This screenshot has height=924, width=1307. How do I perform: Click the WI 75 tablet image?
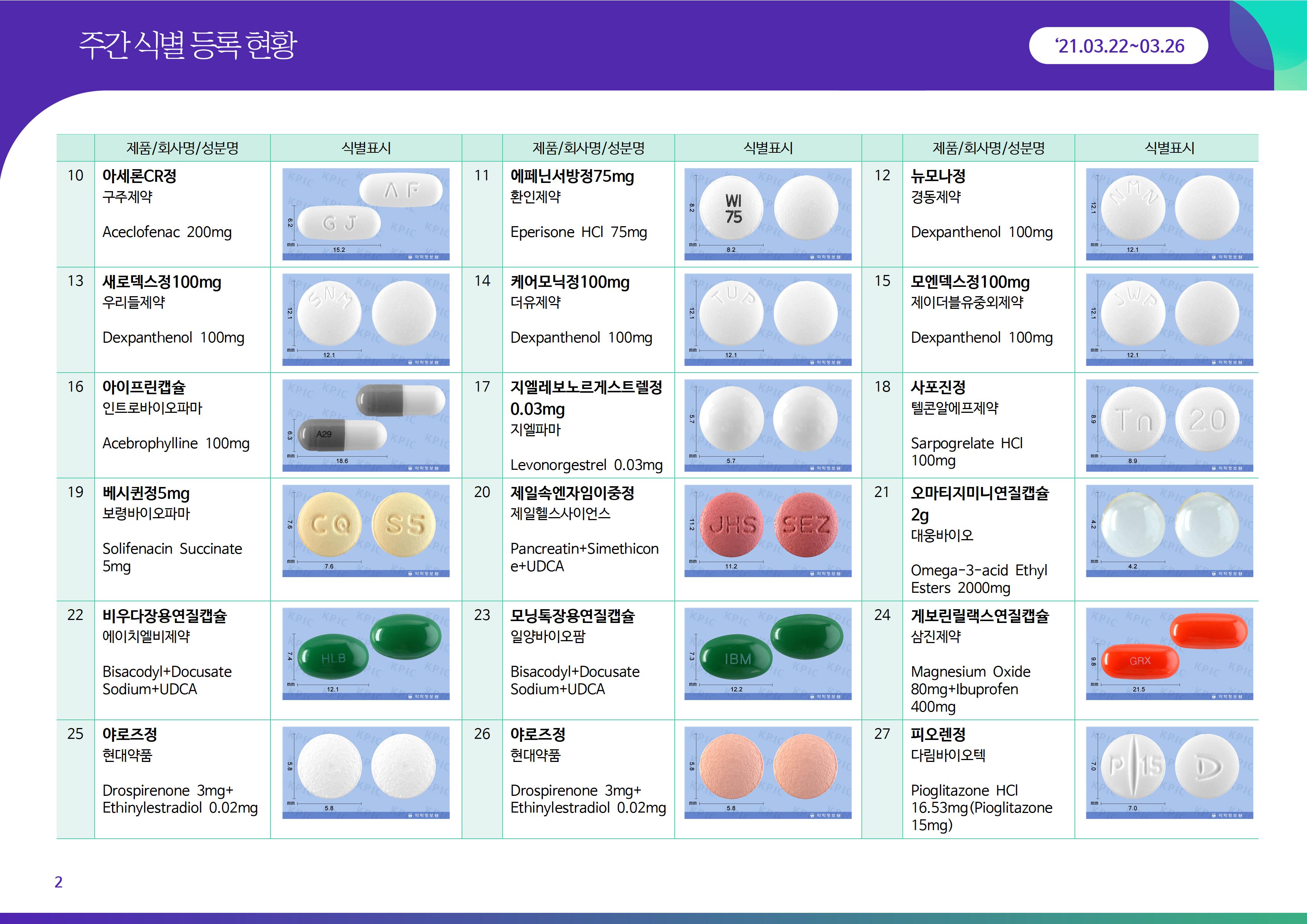pos(768,214)
